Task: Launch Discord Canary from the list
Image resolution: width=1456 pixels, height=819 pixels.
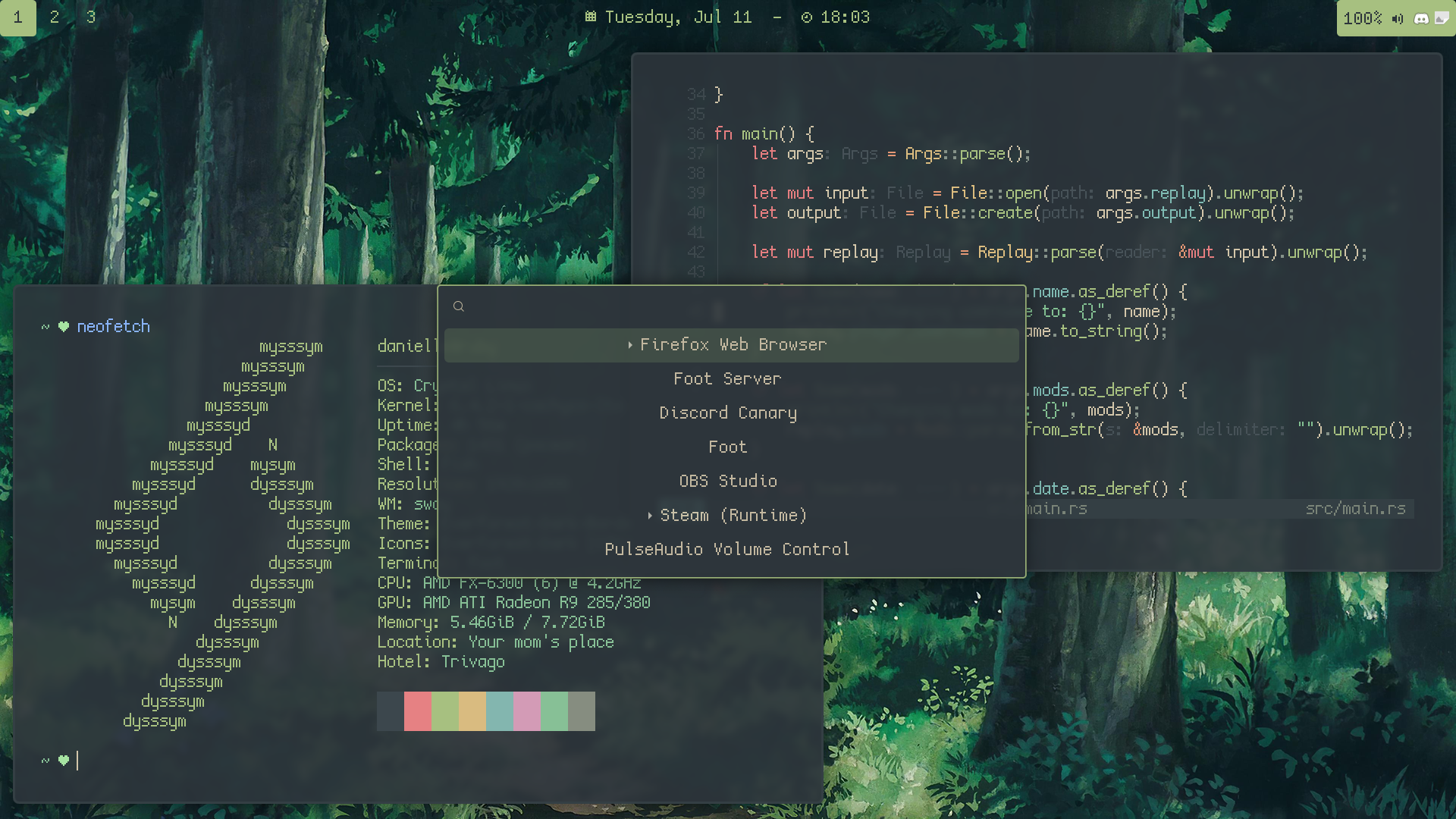Action: [728, 413]
